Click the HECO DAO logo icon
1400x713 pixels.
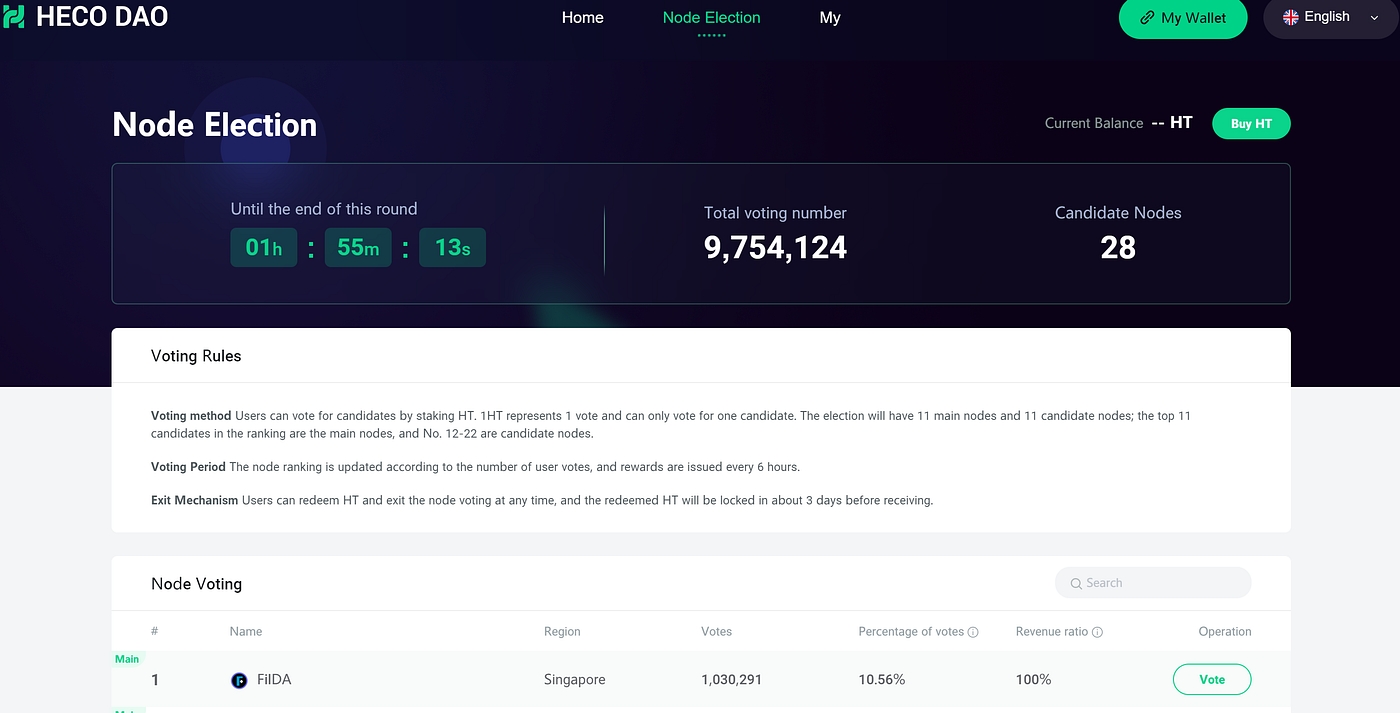pos(13,17)
